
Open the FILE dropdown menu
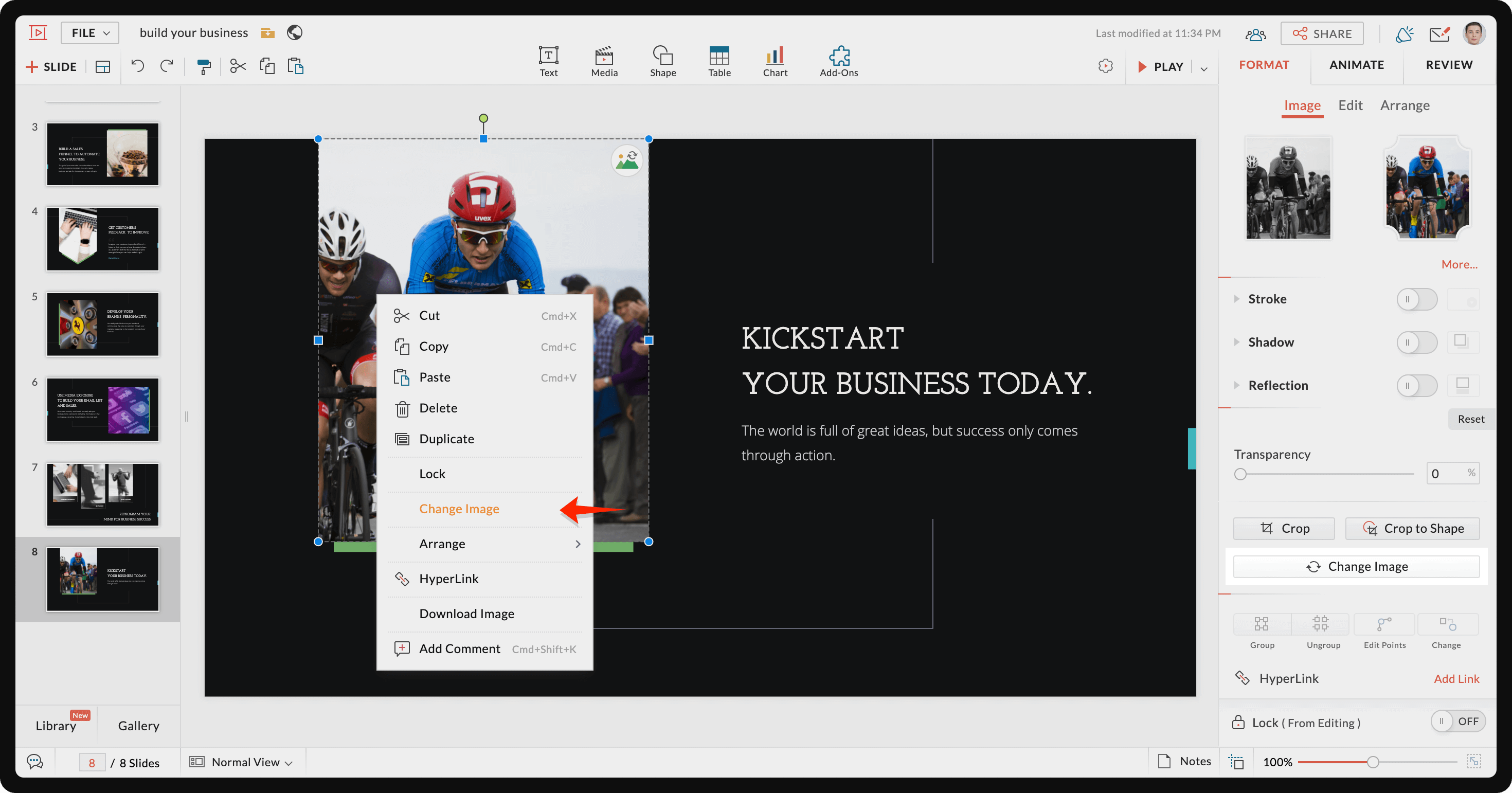coord(90,33)
